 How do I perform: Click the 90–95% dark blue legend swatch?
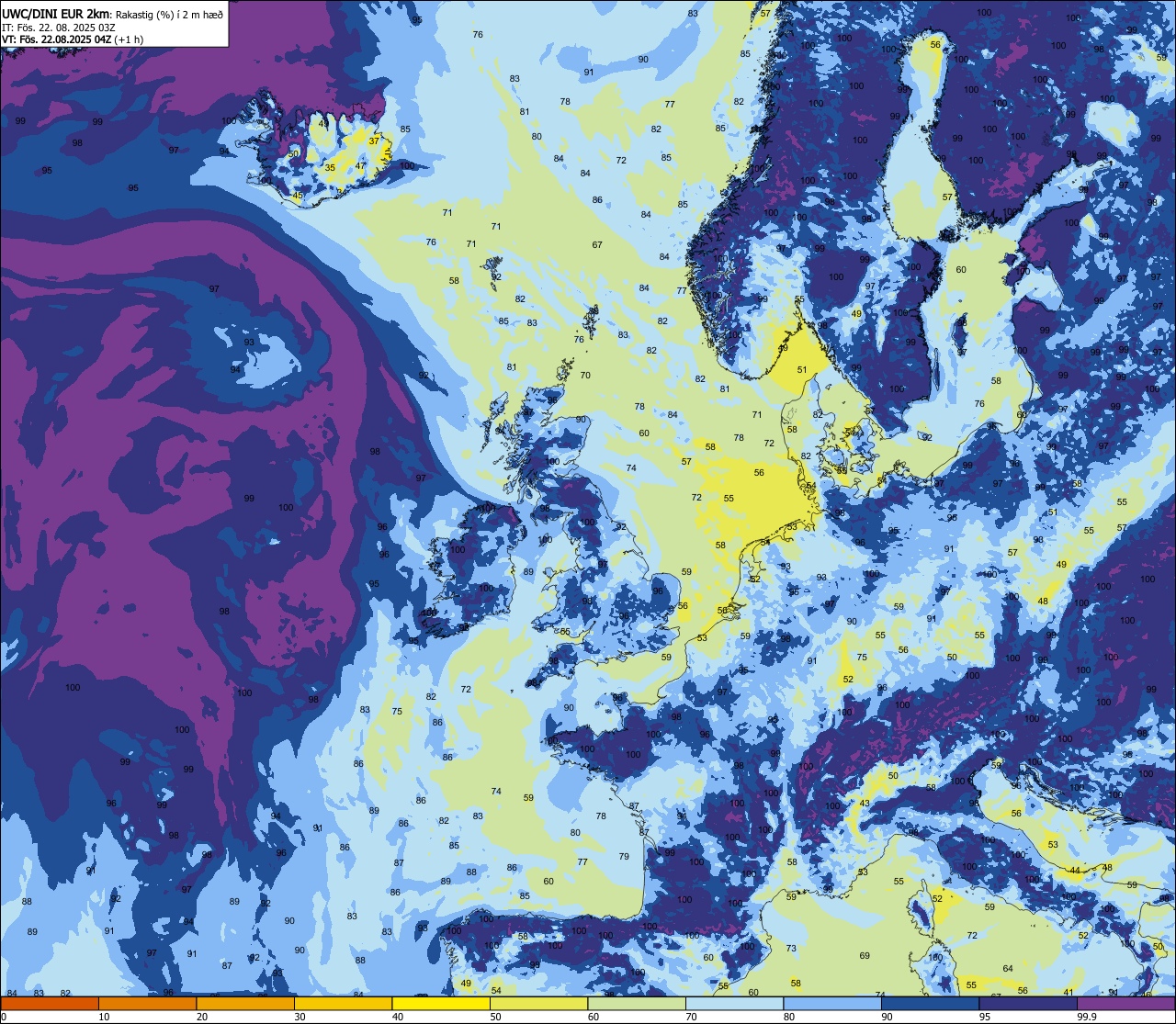pyautogui.click(x=931, y=1004)
